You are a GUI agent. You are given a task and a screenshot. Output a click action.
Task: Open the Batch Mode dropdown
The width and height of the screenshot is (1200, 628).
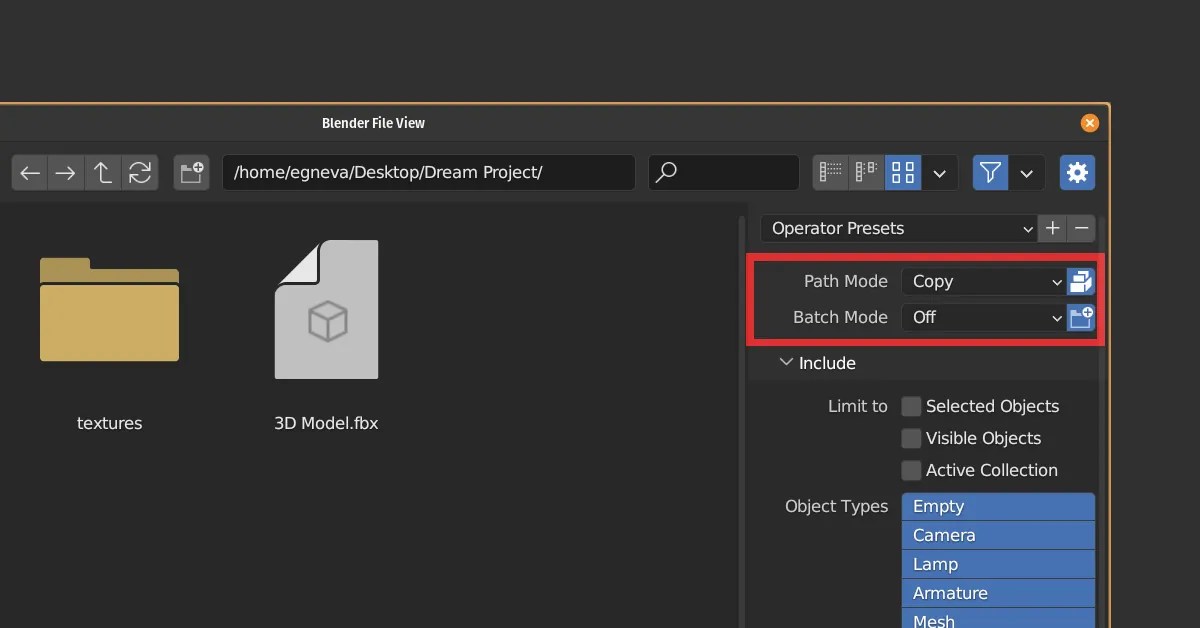(x=983, y=317)
